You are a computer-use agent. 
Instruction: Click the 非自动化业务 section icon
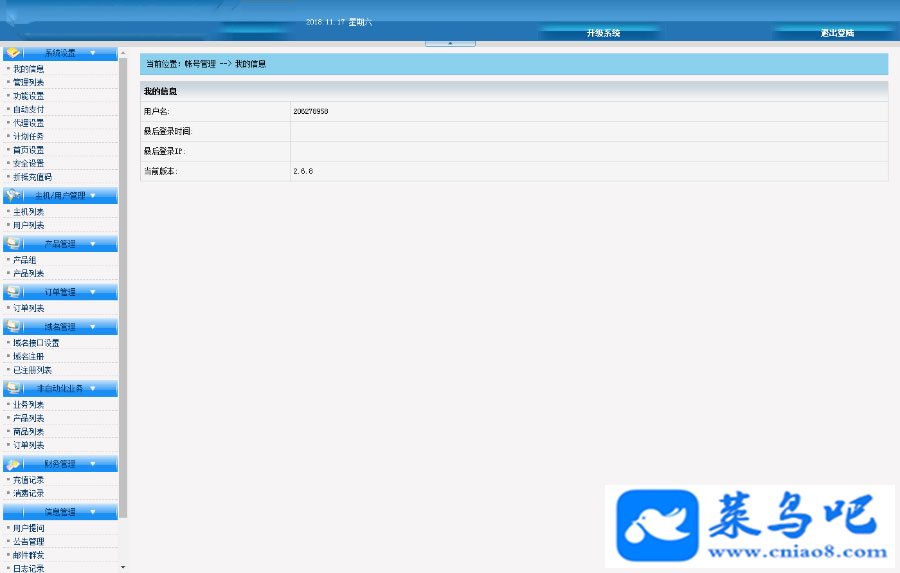[13, 389]
